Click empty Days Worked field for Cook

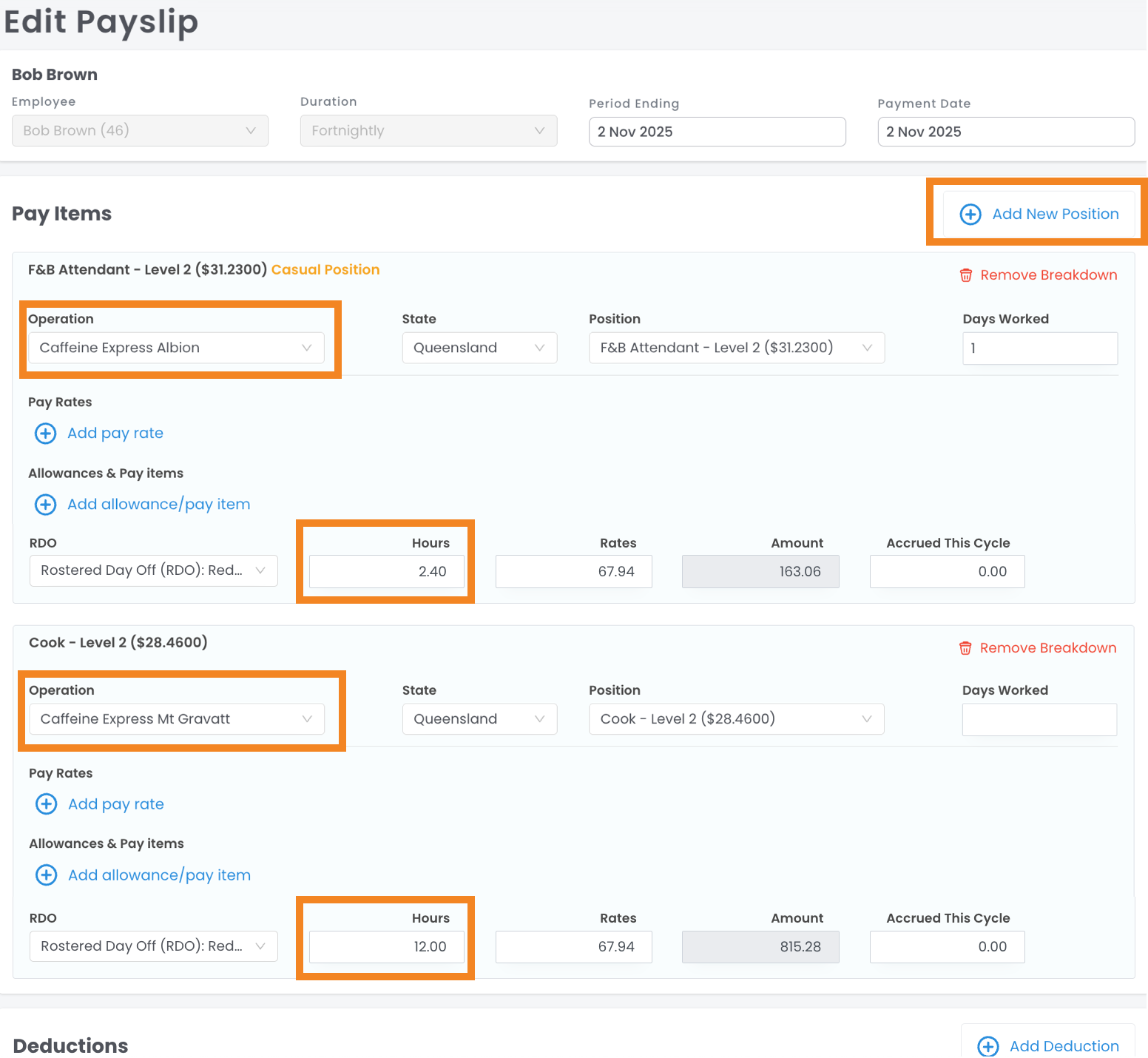point(1039,719)
